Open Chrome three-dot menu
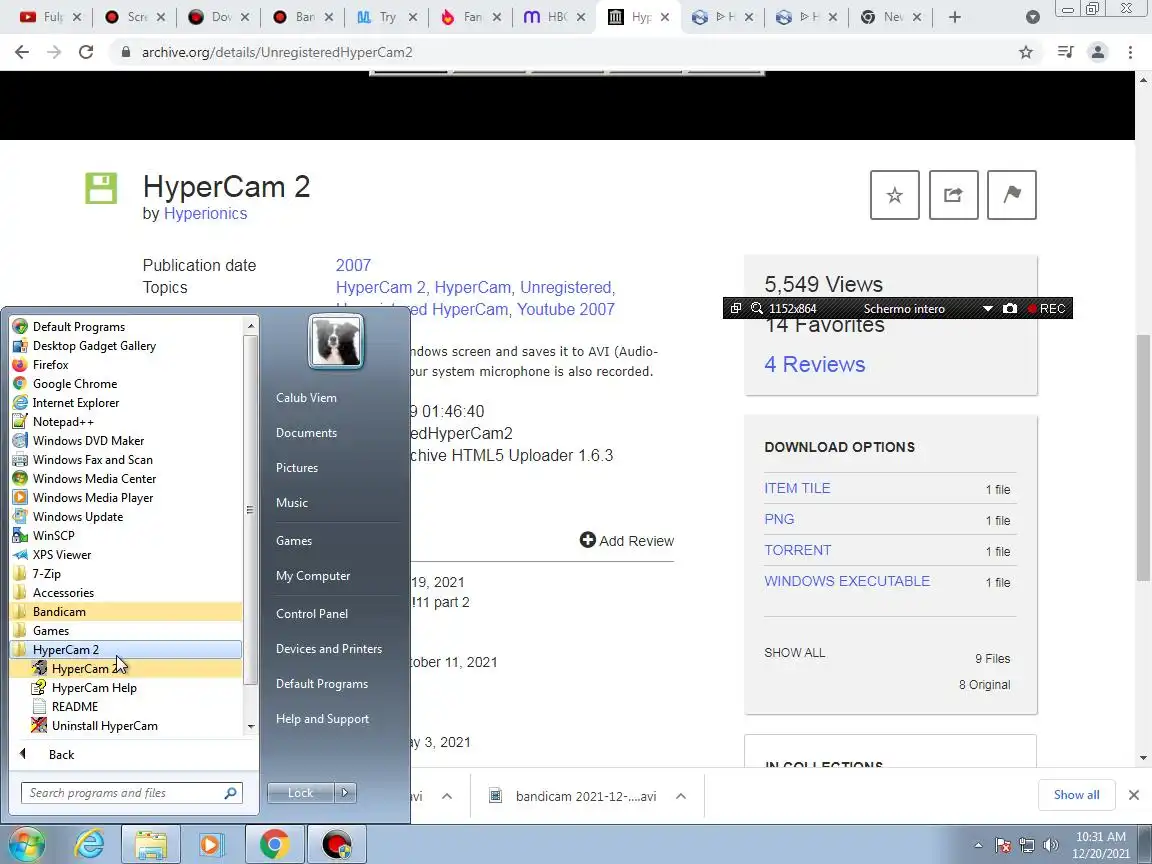Screen dimensions: 1152x864 1130,52
